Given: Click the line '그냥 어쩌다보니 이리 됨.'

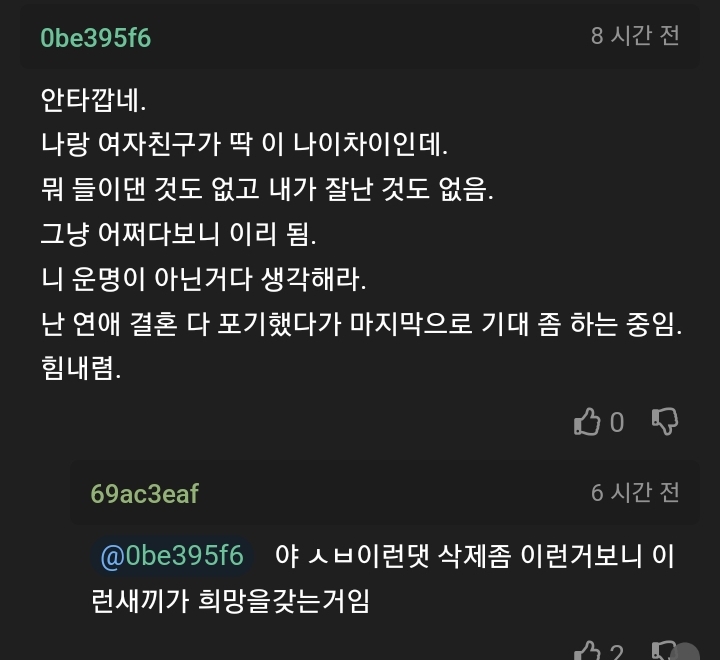Looking at the screenshot, I should [x=178, y=235].
